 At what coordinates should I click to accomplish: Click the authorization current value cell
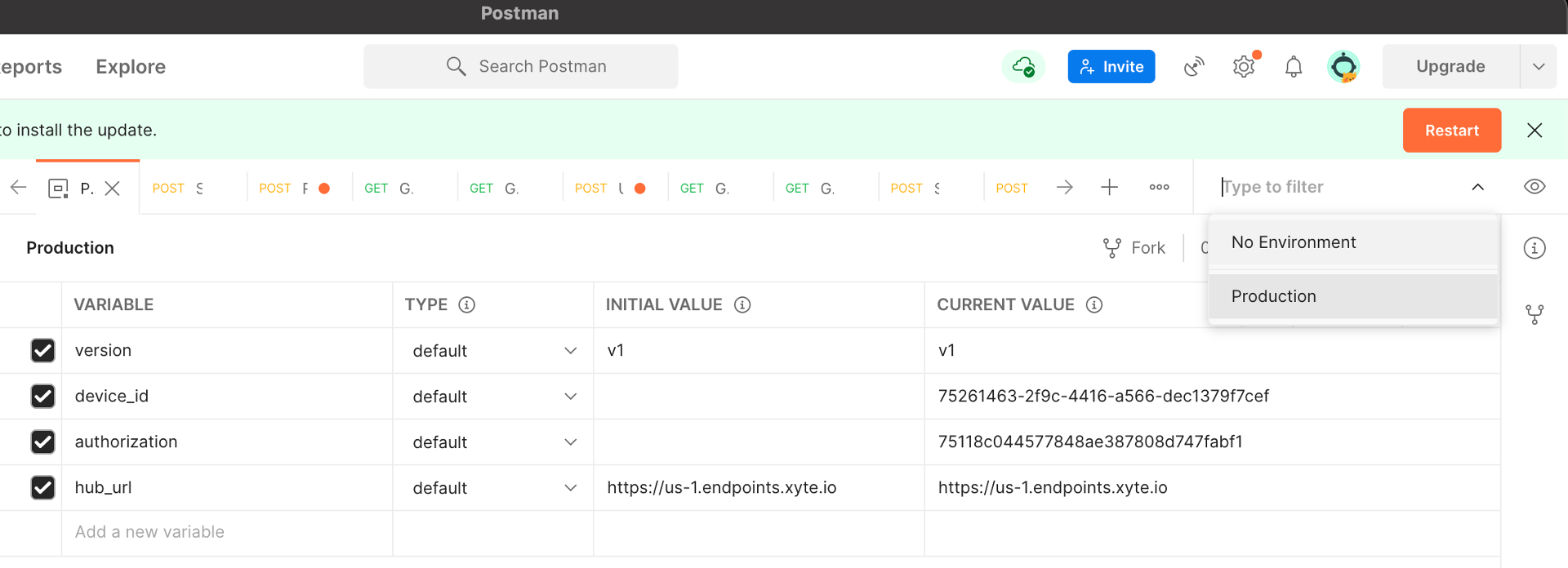[1212, 442]
